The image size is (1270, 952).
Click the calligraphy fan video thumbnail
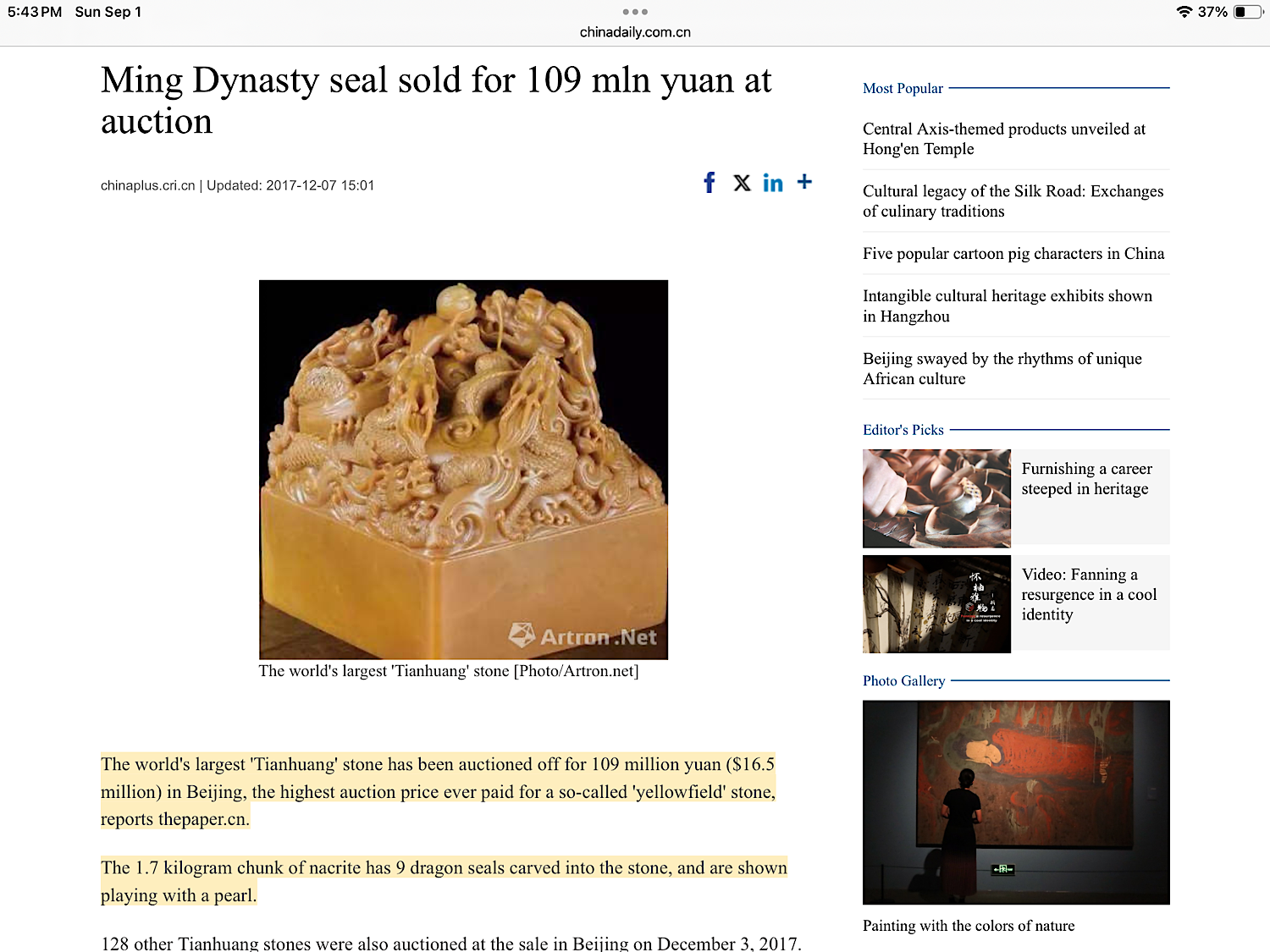point(936,604)
